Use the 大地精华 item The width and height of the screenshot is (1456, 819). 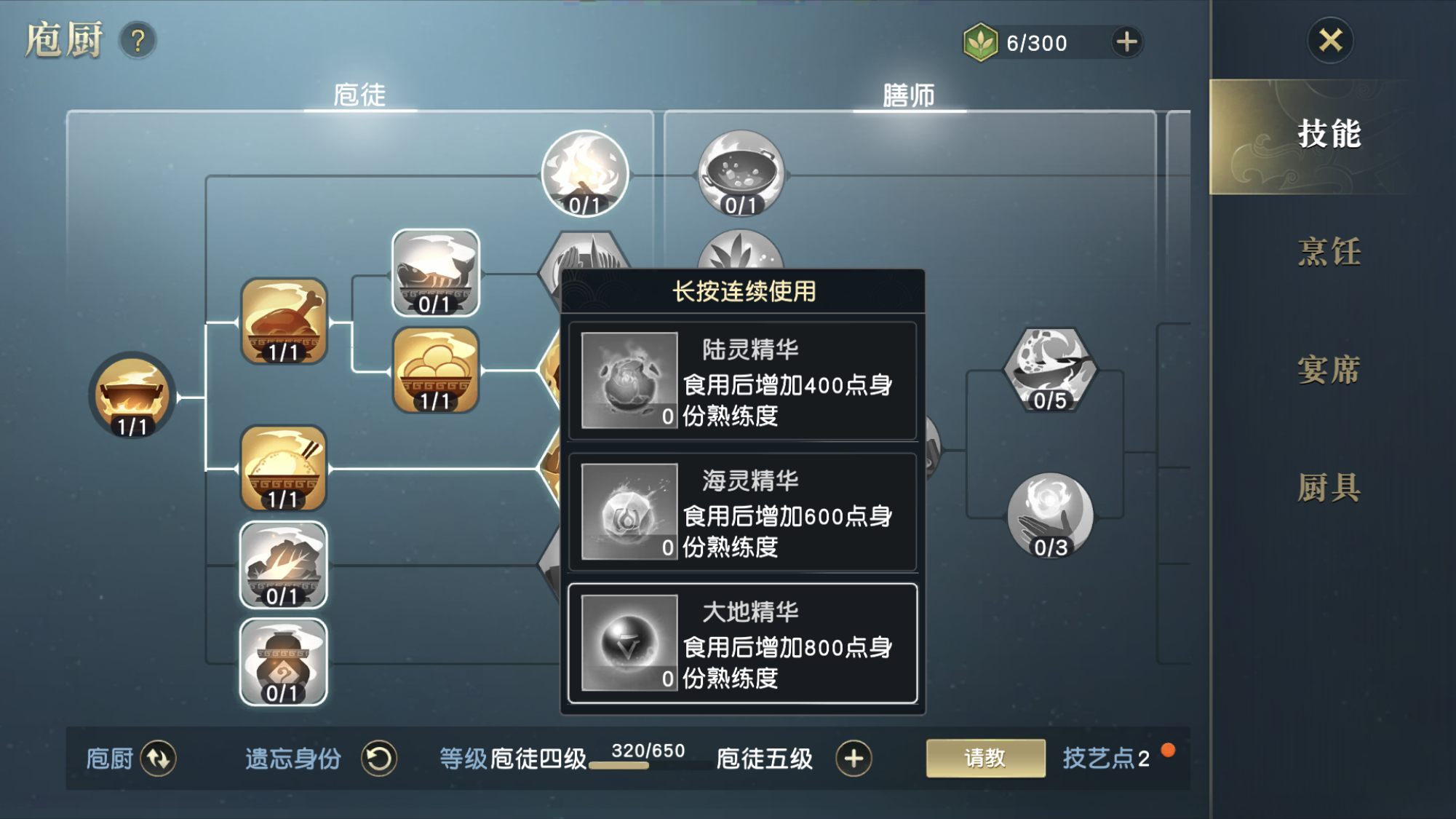tap(742, 644)
